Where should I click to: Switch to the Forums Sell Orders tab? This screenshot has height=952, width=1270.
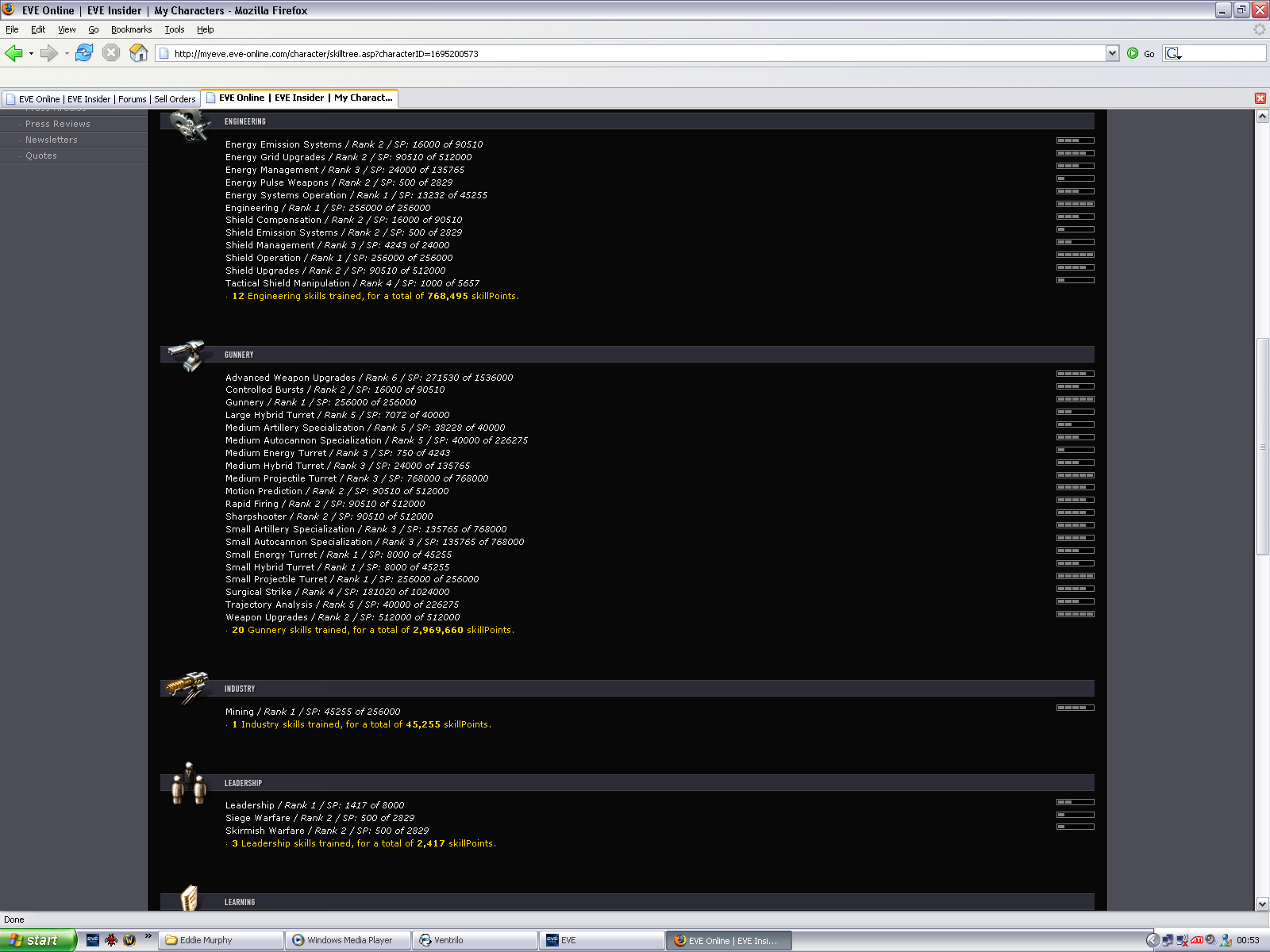pyautogui.click(x=101, y=99)
